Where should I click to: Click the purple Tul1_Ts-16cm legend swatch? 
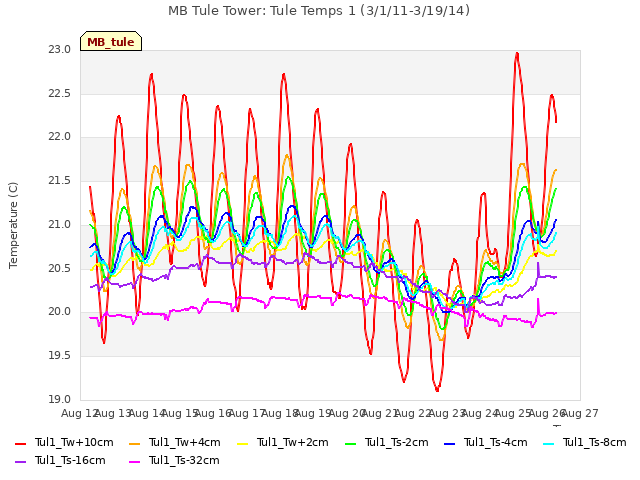point(20,461)
